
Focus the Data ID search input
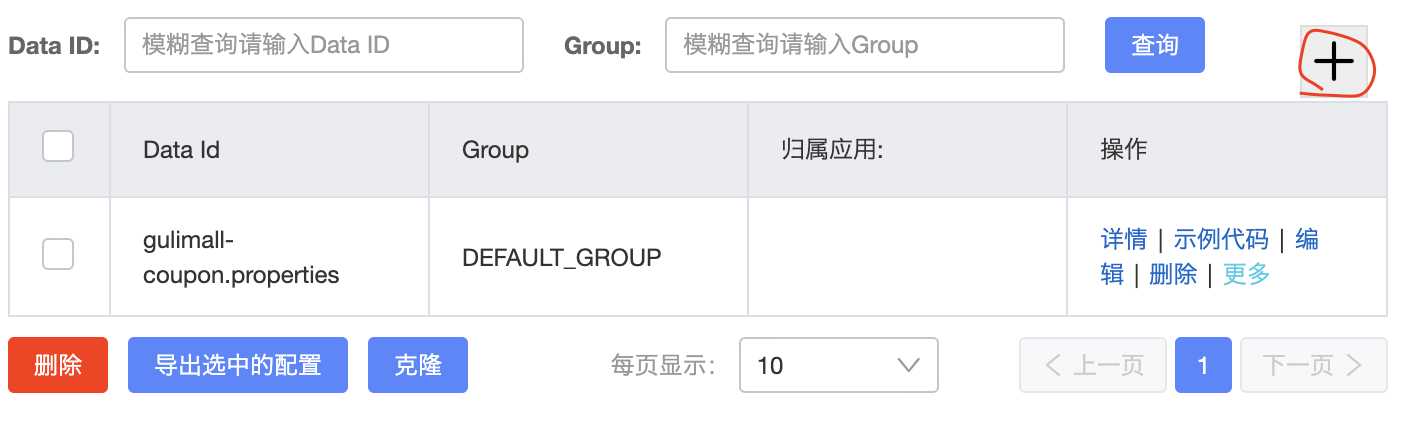(x=324, y=45)
